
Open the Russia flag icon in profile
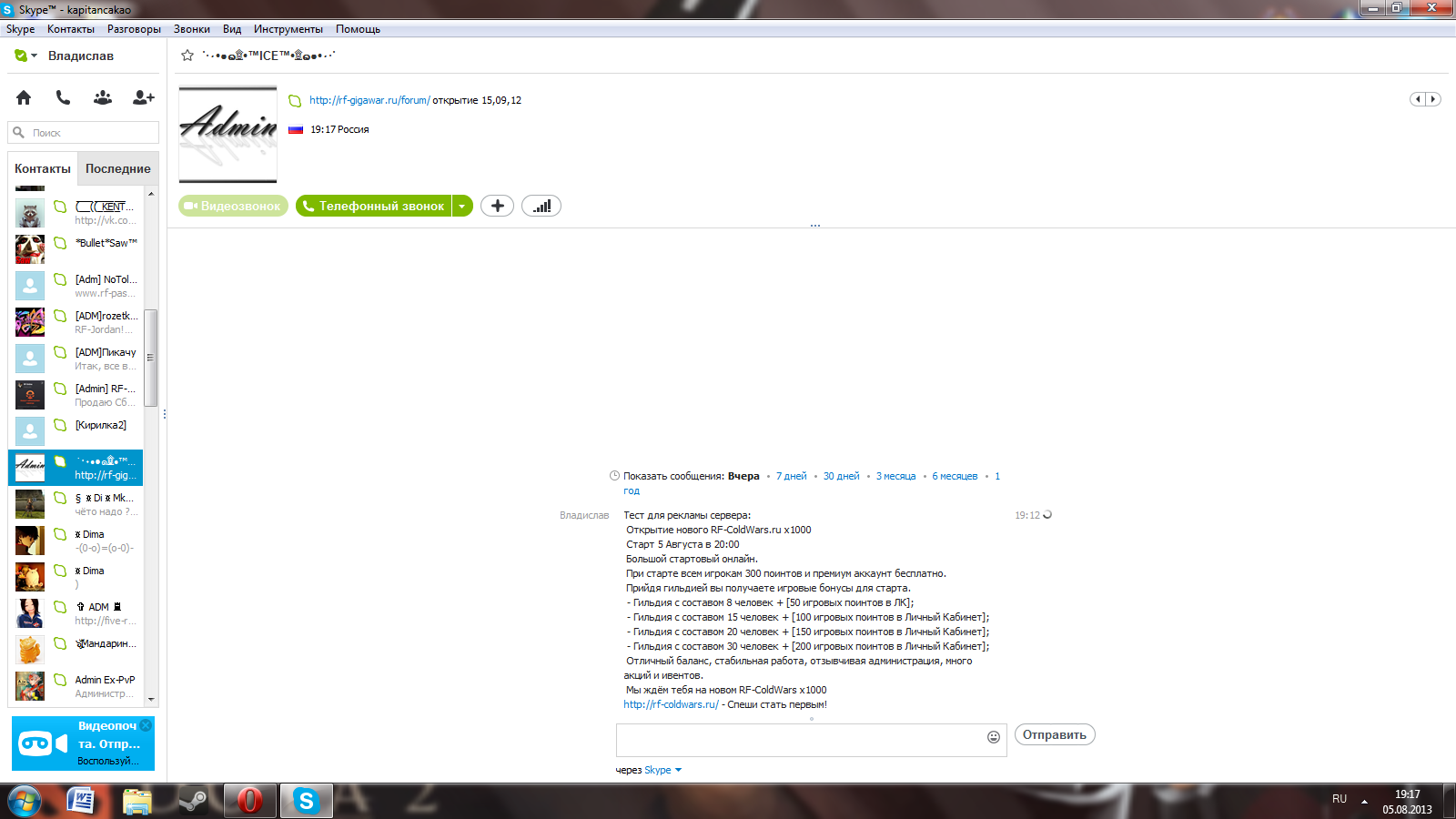coord(296,129)
